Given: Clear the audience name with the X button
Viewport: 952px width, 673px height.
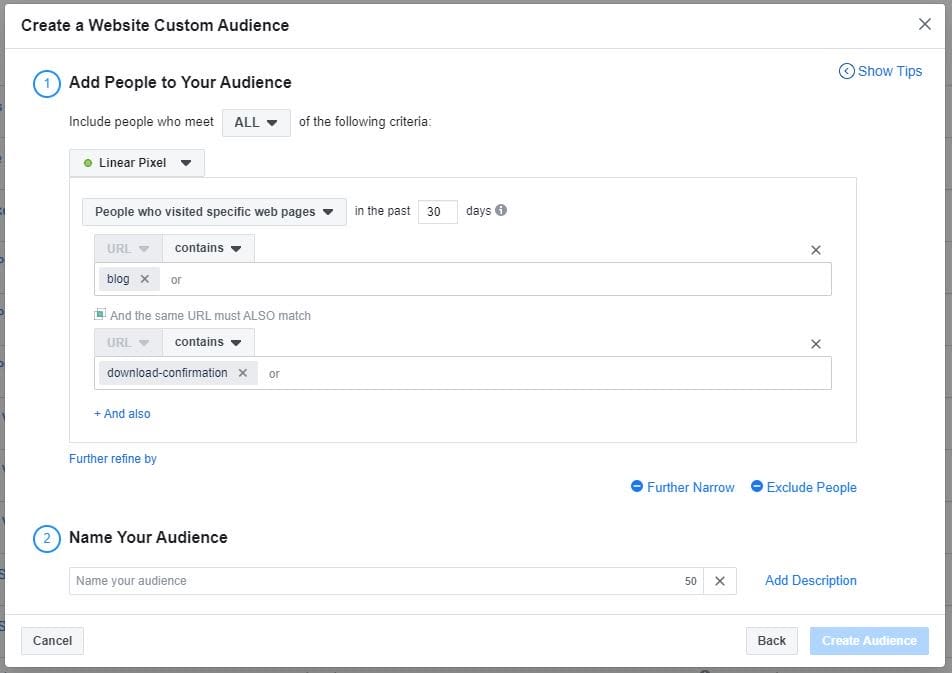Looking at the screenshot, I should point(720,581).
